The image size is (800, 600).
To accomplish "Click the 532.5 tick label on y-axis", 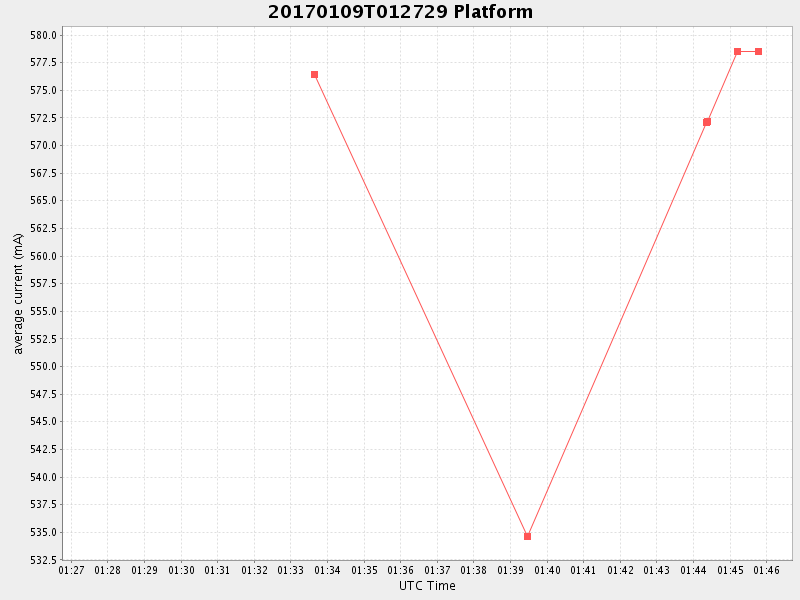I will pyautogui.click(x=44, y=560).
